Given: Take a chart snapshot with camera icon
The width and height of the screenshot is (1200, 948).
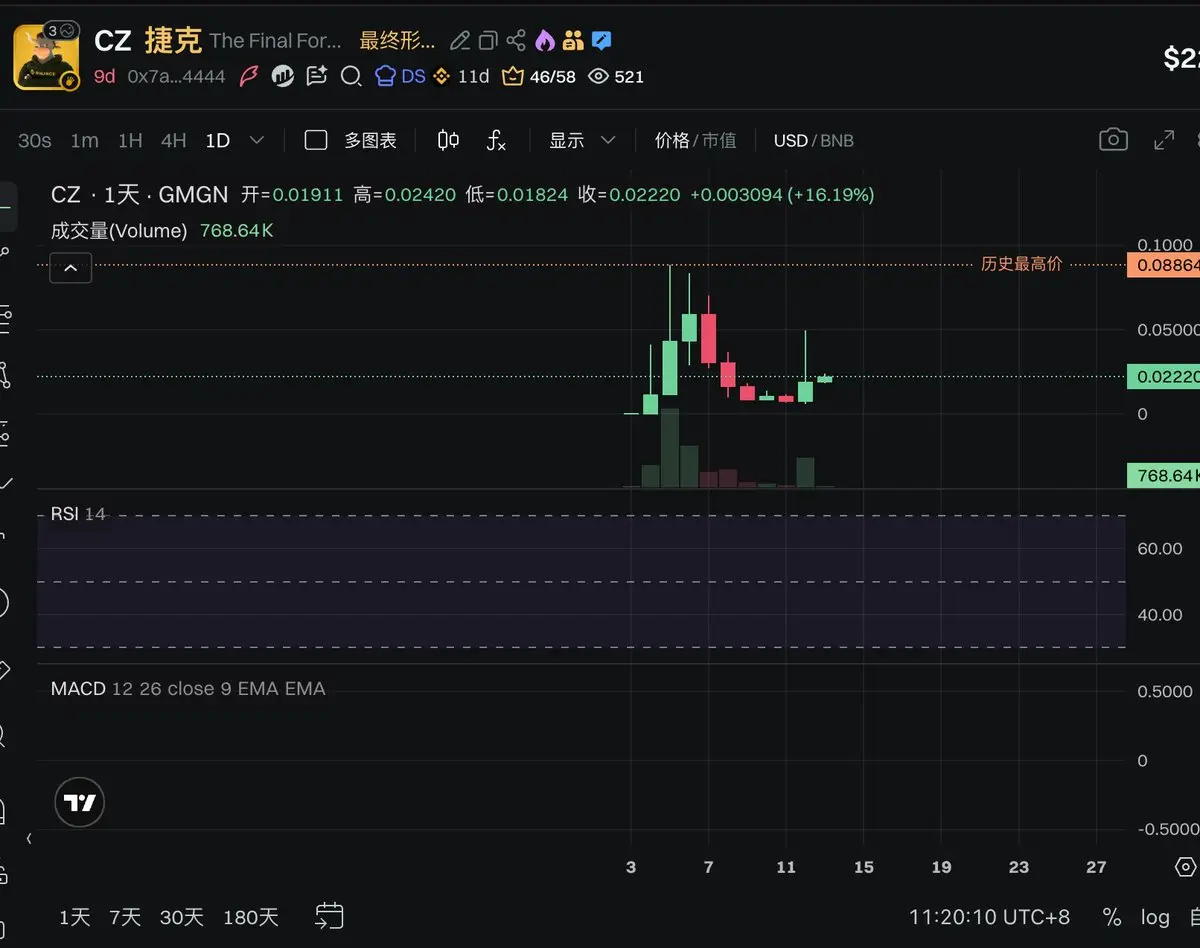Looking at the screenshot, I should [x=1113, y=140].
